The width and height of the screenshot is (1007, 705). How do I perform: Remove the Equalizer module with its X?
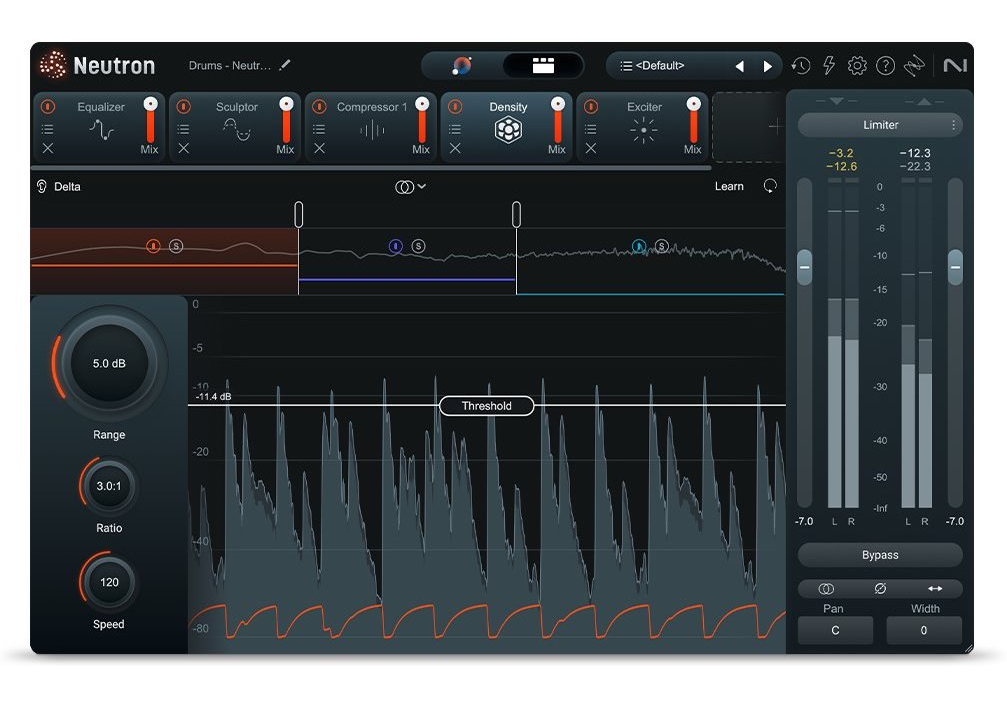(x=48, y=148)
